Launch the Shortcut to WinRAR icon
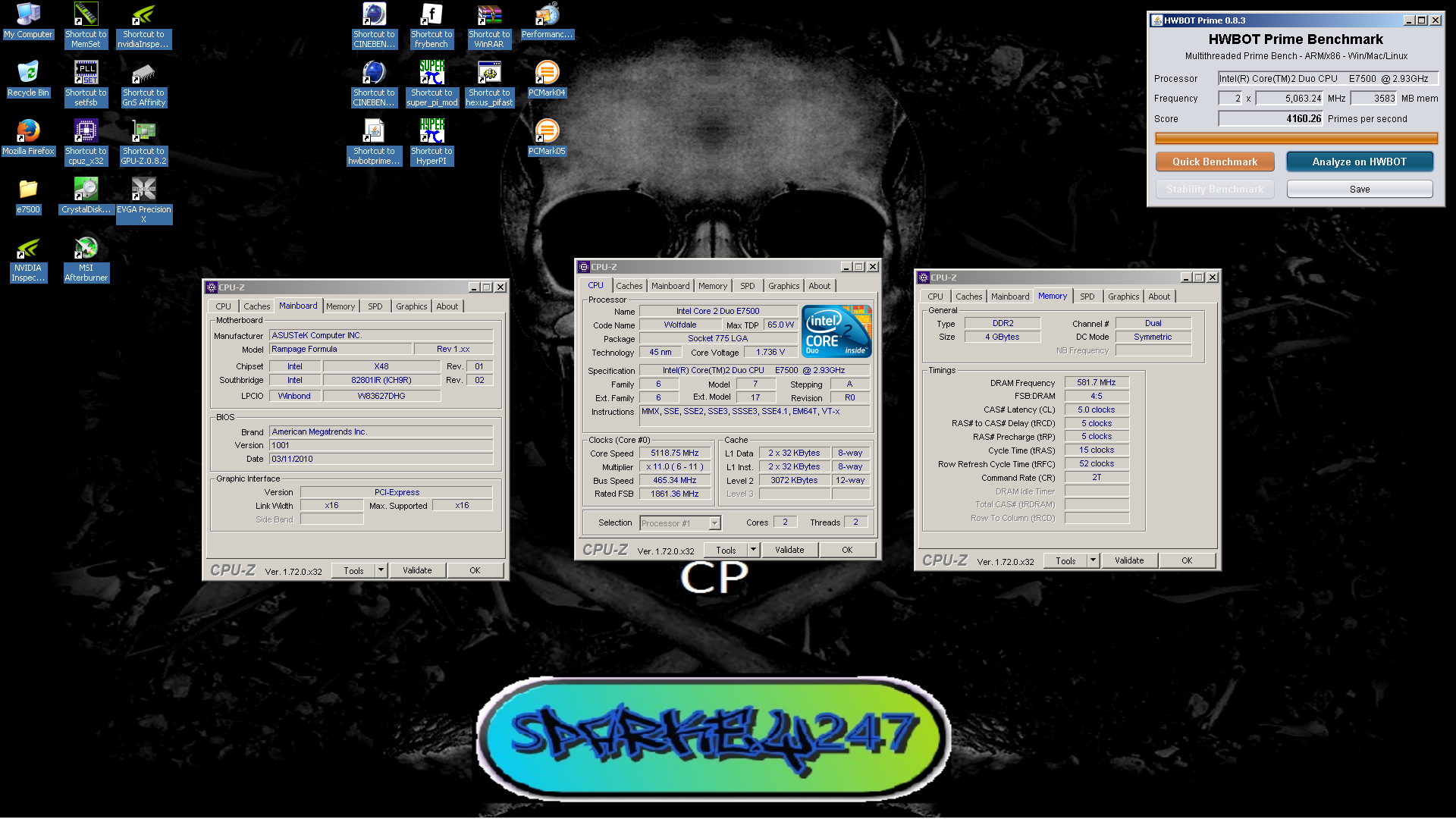The width and height of the screenshot is (1456, 819). pyautogui.click(x=489, y=26)
